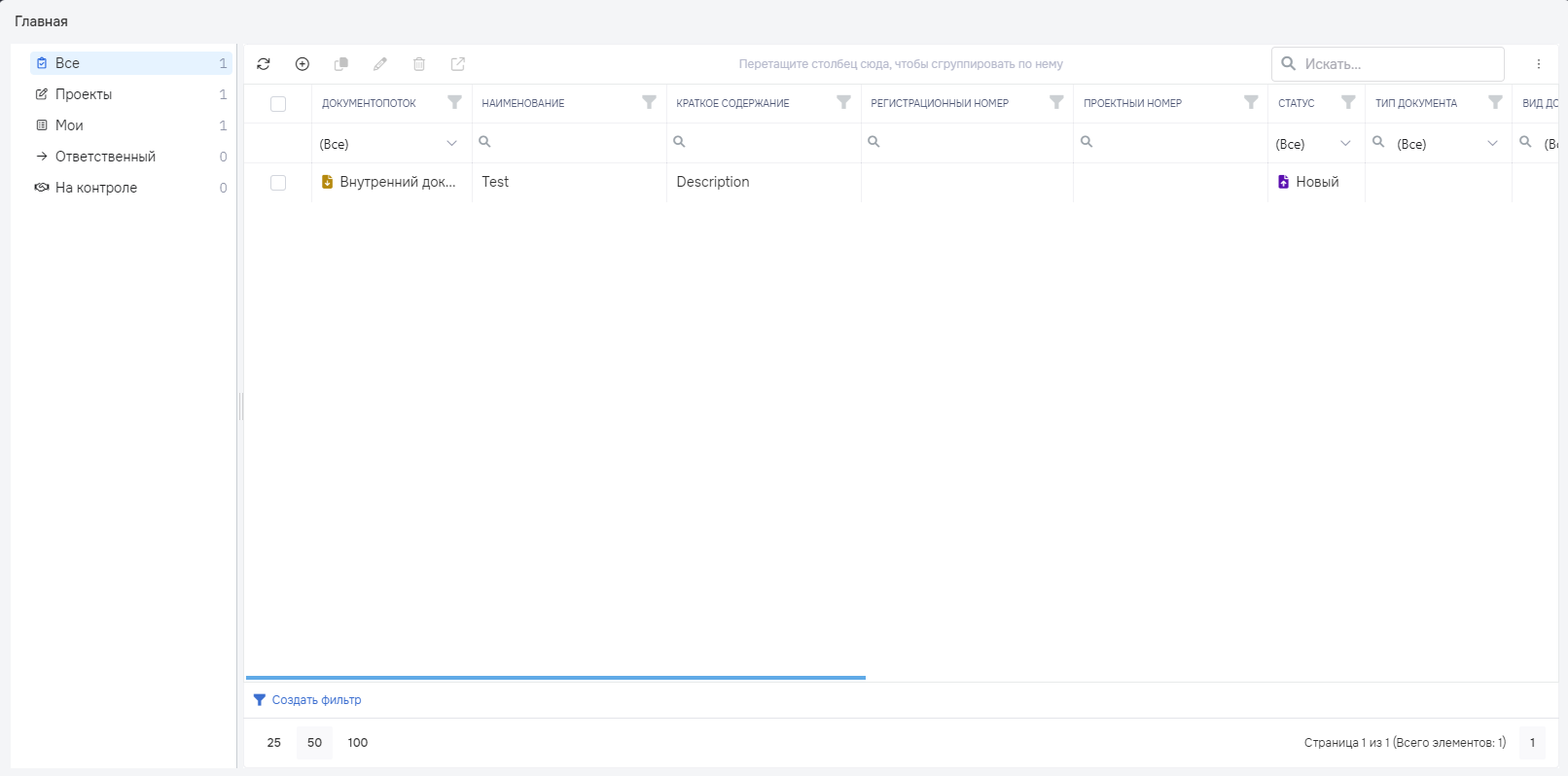Click filter icon in Проектный номер header
The image size is (1568, 776).
1251,102
